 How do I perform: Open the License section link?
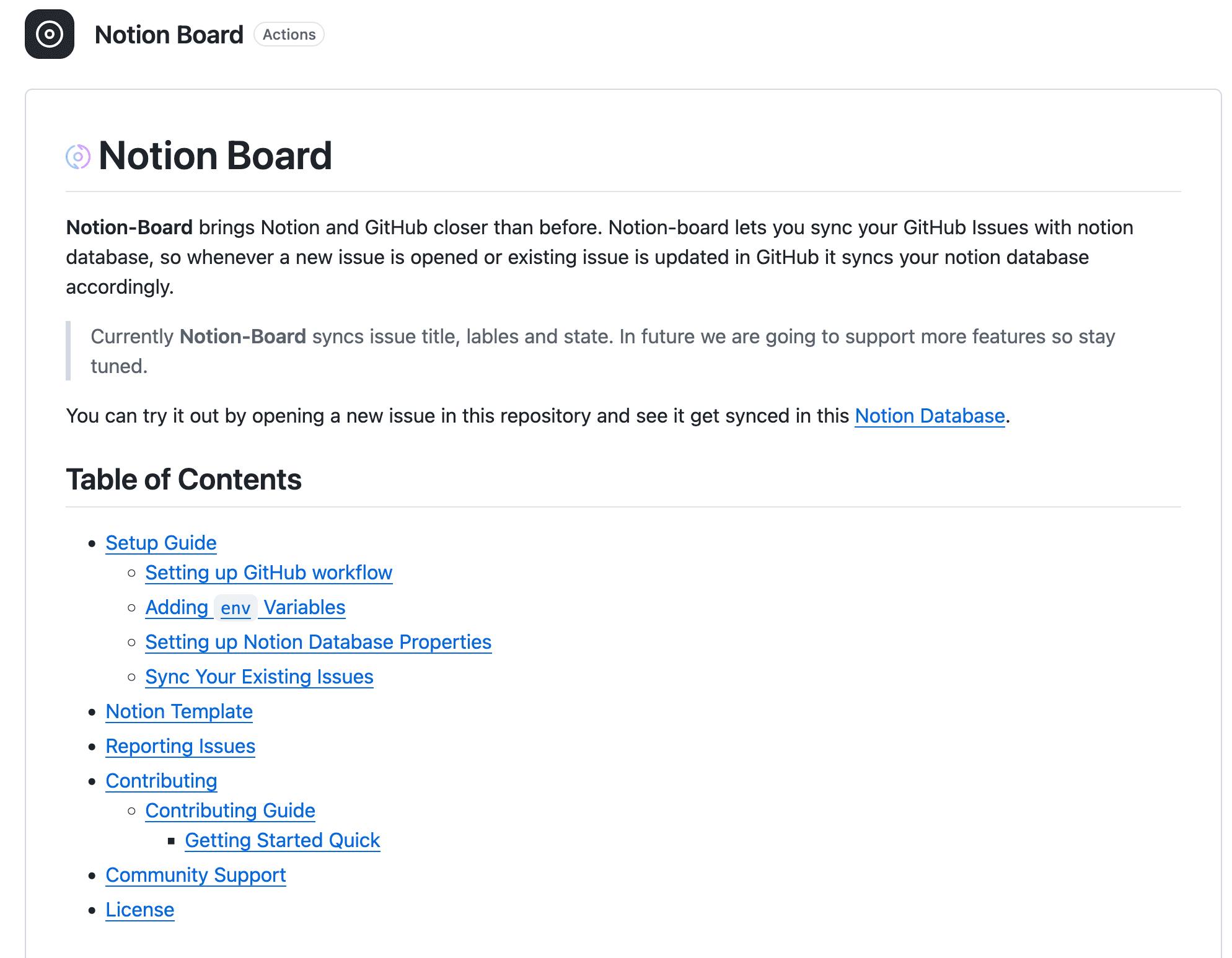[140, 910]
